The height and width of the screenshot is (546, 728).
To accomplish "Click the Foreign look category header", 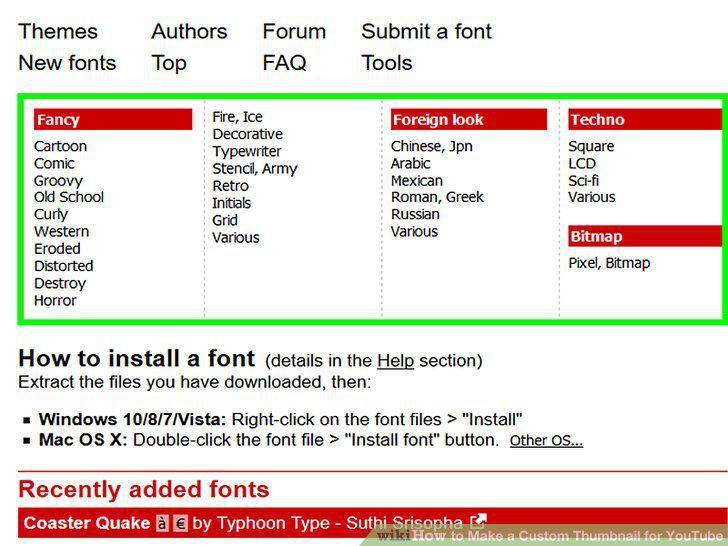I will pyautogui.click(x=469, y=119).
